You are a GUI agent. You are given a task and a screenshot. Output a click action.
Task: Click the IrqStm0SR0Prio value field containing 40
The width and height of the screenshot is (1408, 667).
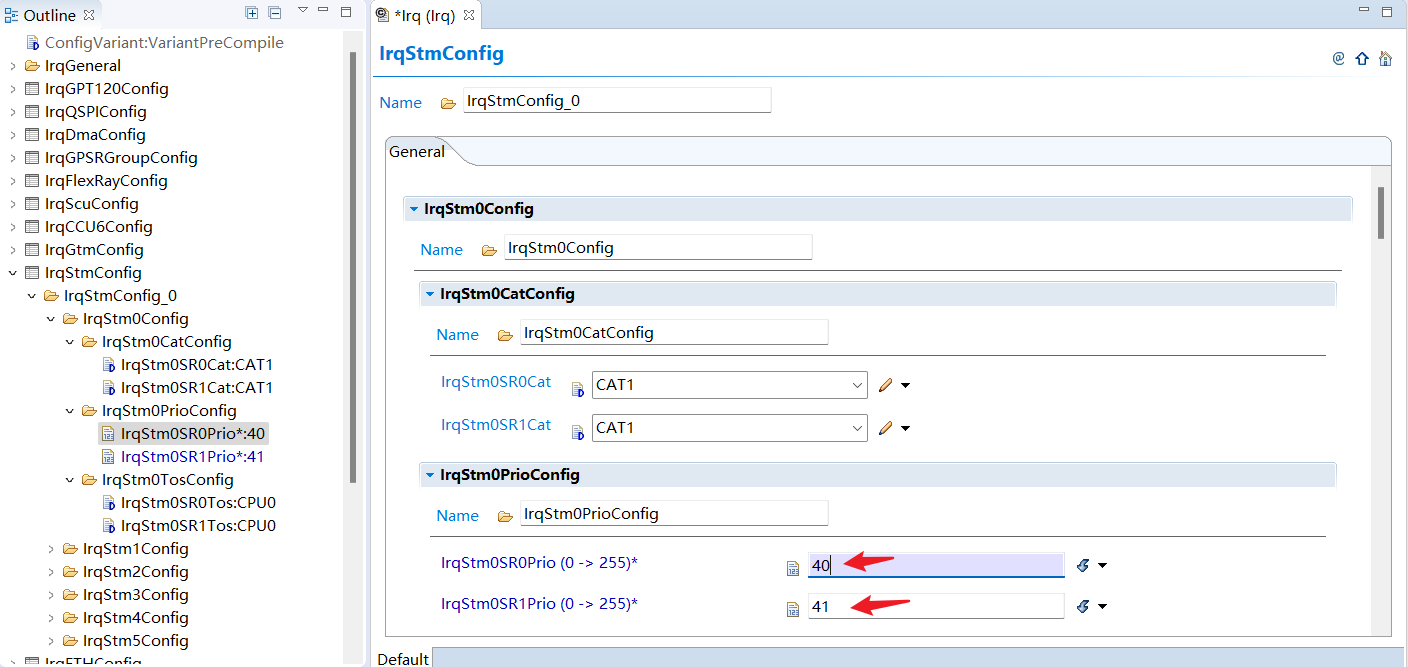pyautogui.click(x=936, y=565)
